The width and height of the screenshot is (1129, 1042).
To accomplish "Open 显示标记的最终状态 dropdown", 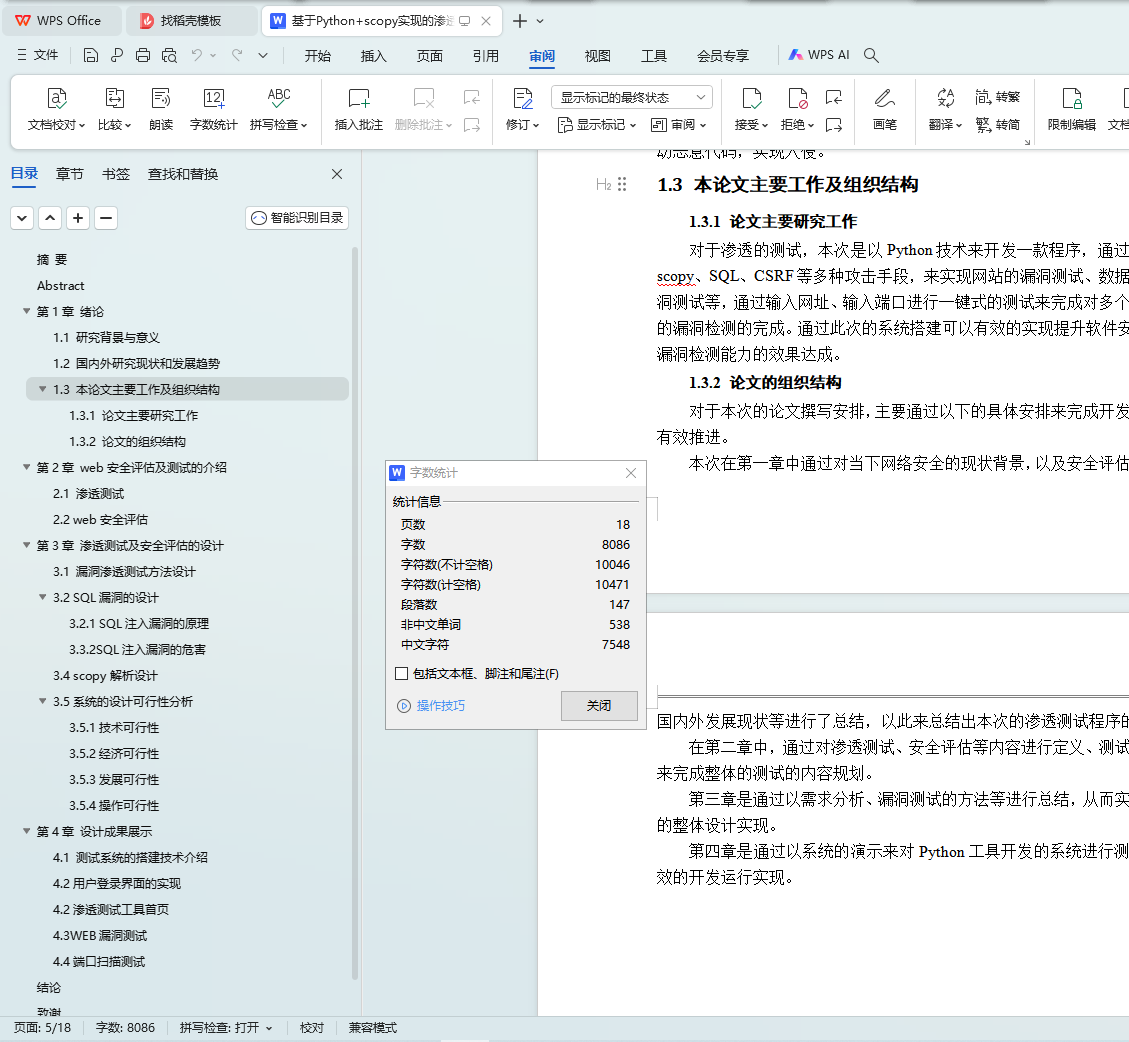I will (631, 97).
